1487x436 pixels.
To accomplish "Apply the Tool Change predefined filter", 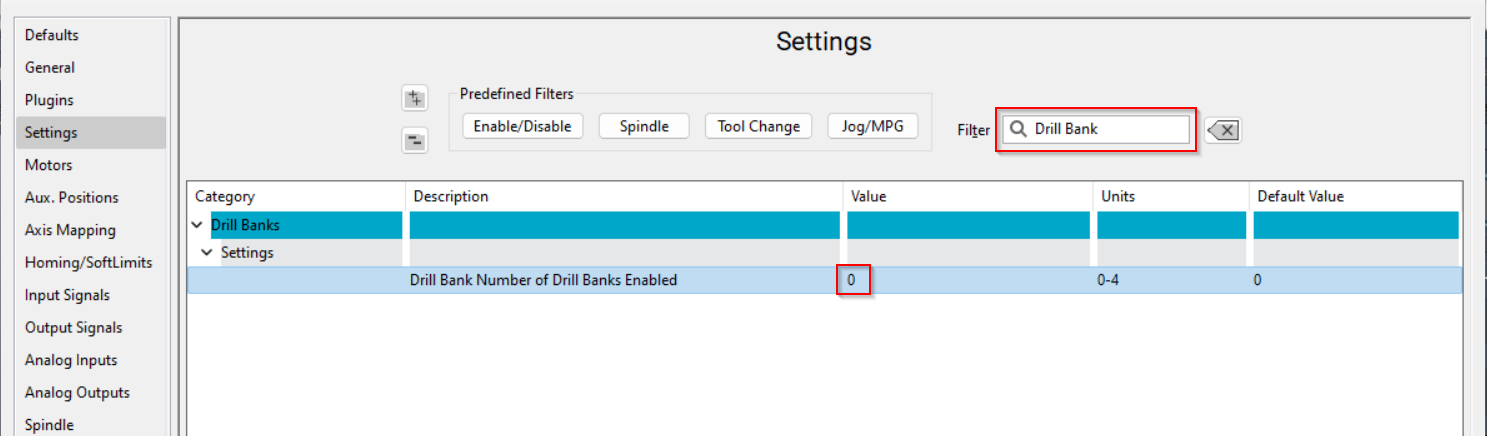I will tap(758, 127).
